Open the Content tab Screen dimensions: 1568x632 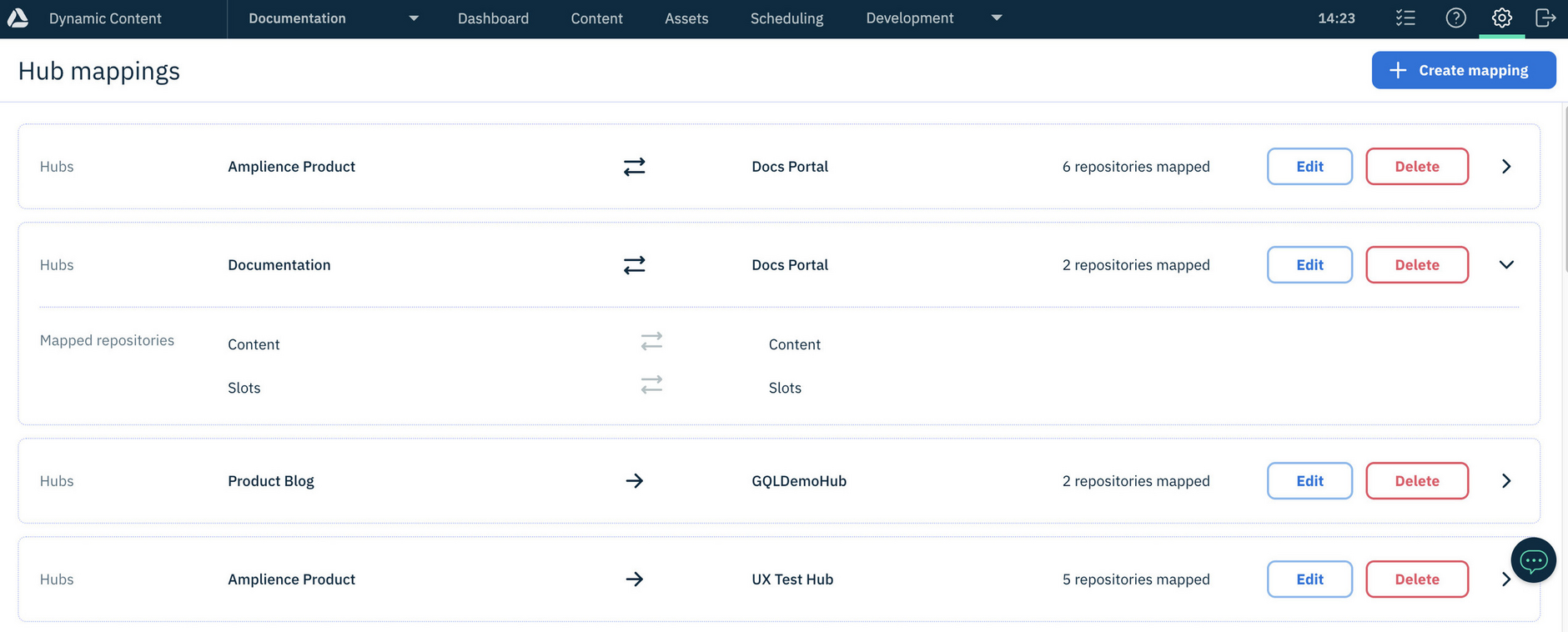[x=596, y=18]
